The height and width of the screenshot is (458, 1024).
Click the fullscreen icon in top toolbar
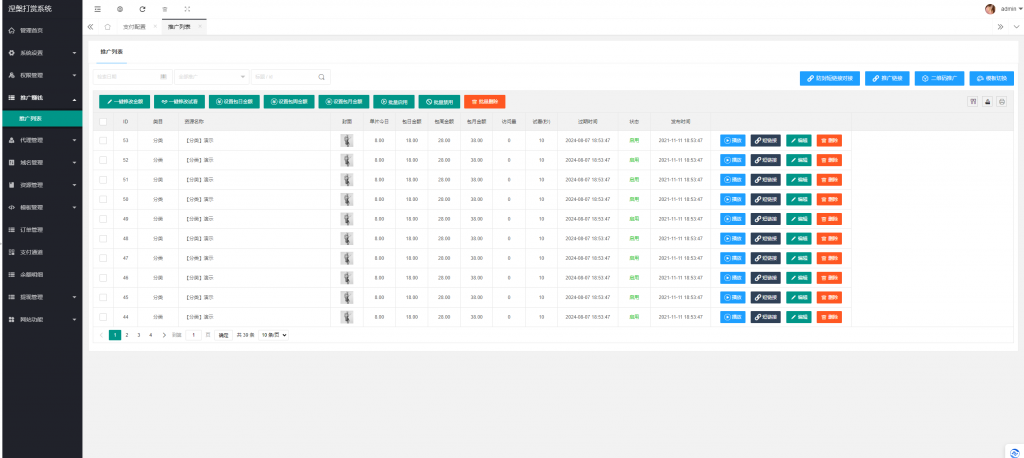[x=187, y=9]
